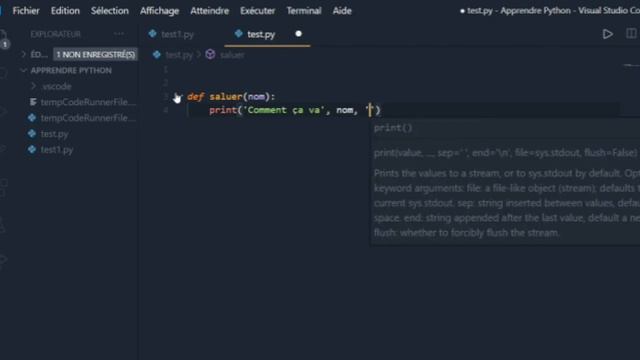The height and width of the screenshot is (360, 640).
Task: Split the editor to the right
Action: coord(631,33)
